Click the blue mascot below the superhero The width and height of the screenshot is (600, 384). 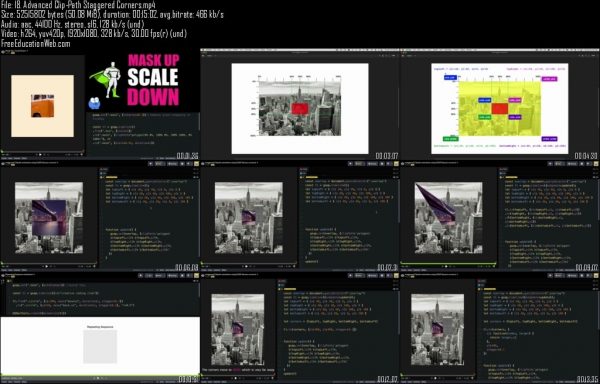point(94,103)
